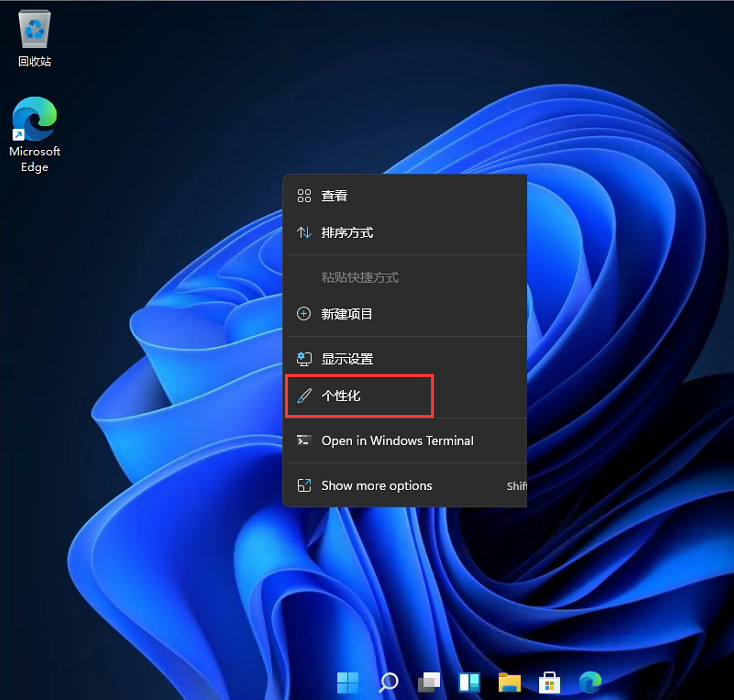Expand the 排序方式 sort-by submenu
This screenshot has height=700, width=734.
347,233
